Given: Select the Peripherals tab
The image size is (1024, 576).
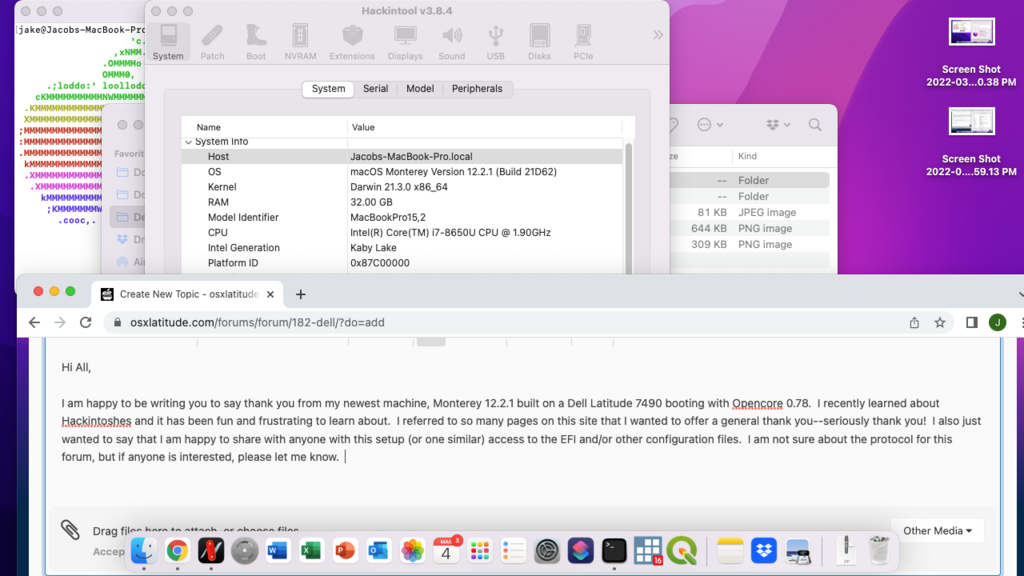Looking at the screenshot, I should 477,89.
